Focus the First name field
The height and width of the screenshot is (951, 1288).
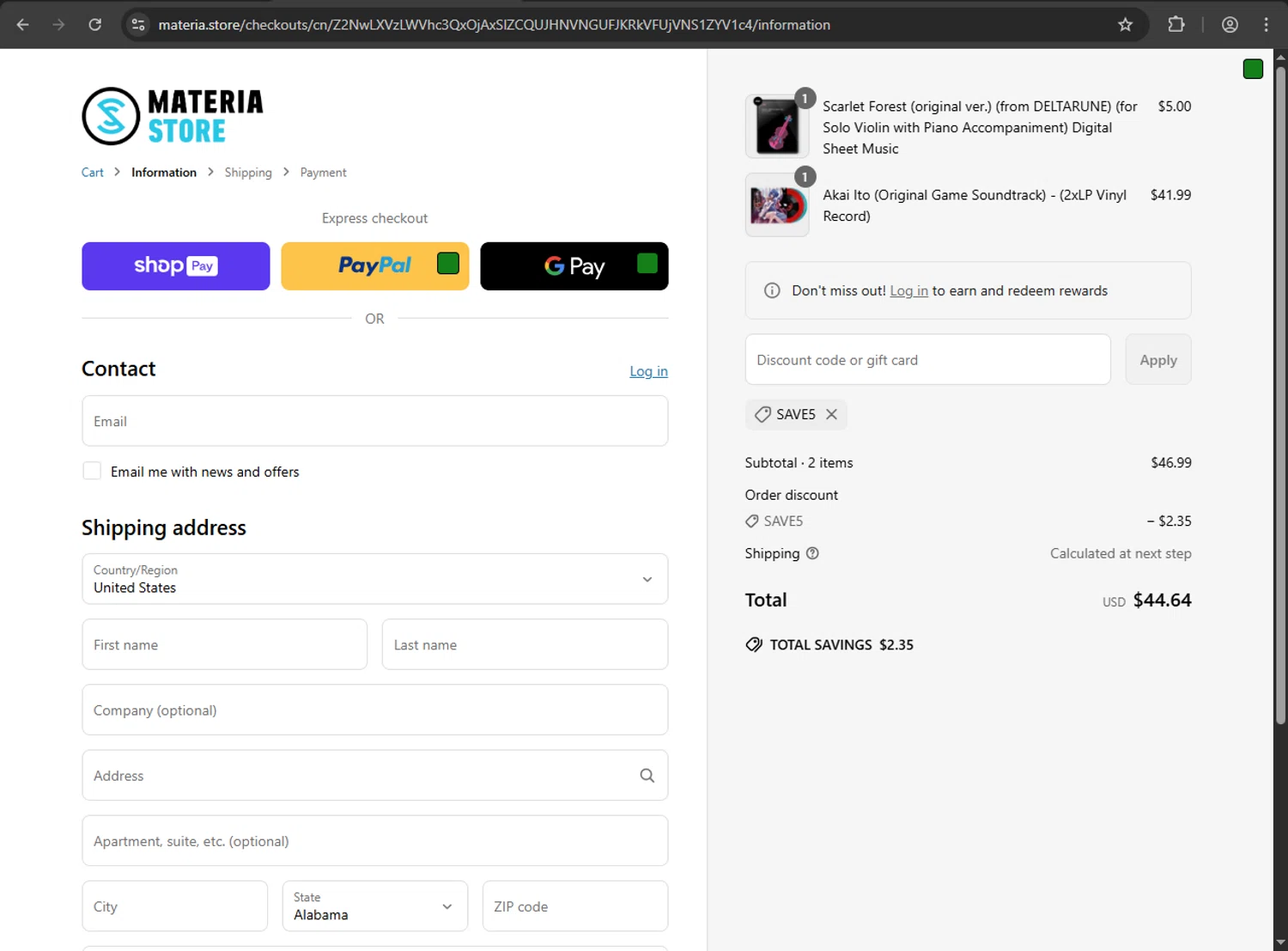point(225,644)
